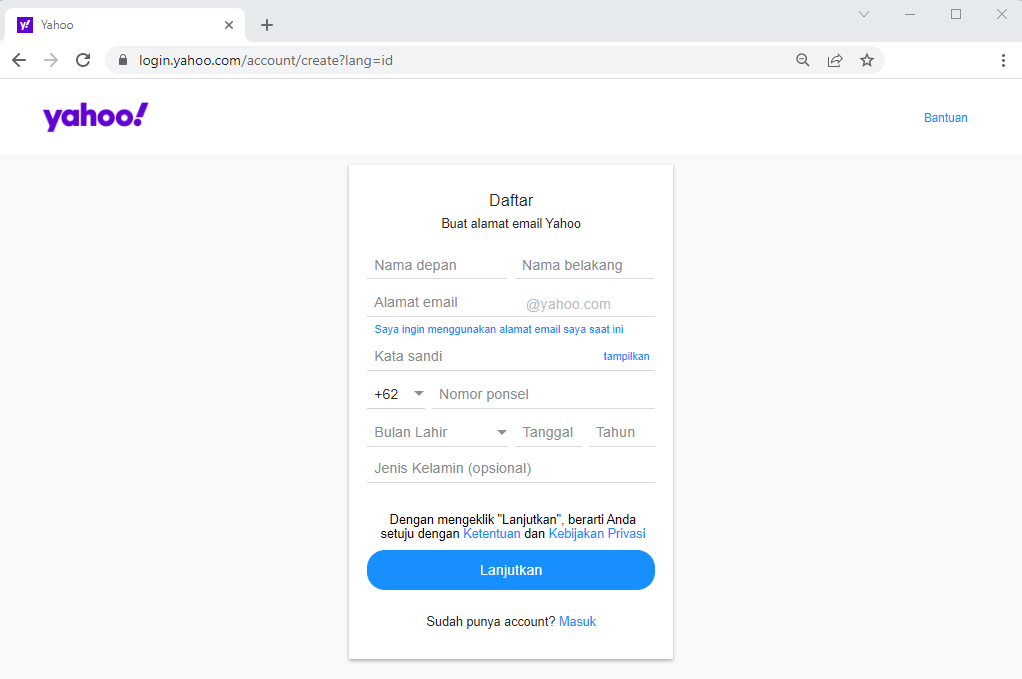Open the Bulan Lahir month dropdown

click(x=438, y=431)
